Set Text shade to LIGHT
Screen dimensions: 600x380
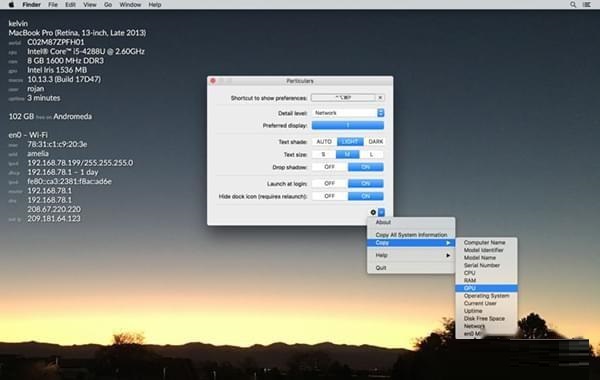[x=350, y=142]
